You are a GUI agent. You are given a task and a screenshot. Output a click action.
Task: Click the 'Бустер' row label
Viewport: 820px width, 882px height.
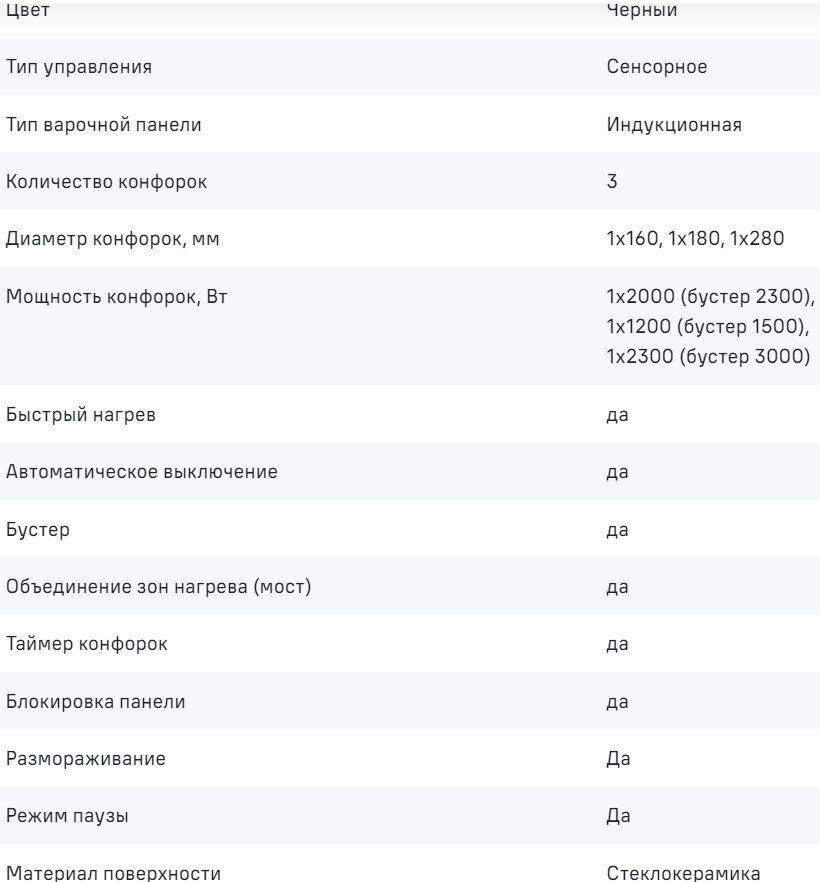click(38, 529)
